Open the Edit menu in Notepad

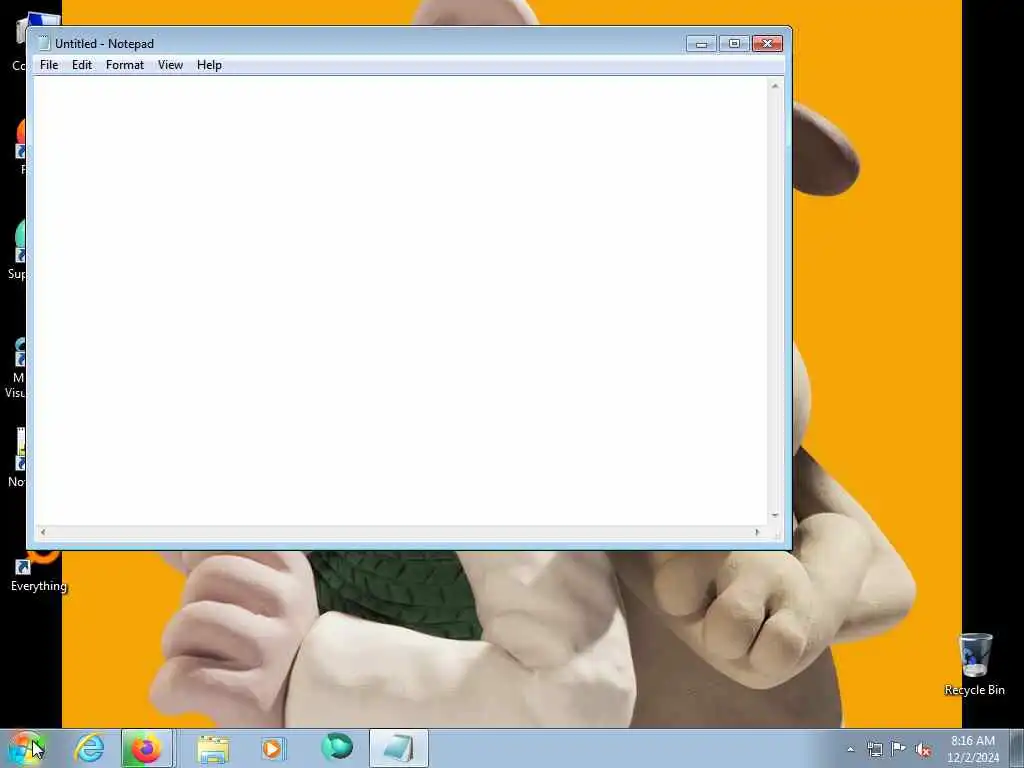click(x=82, y=65)
